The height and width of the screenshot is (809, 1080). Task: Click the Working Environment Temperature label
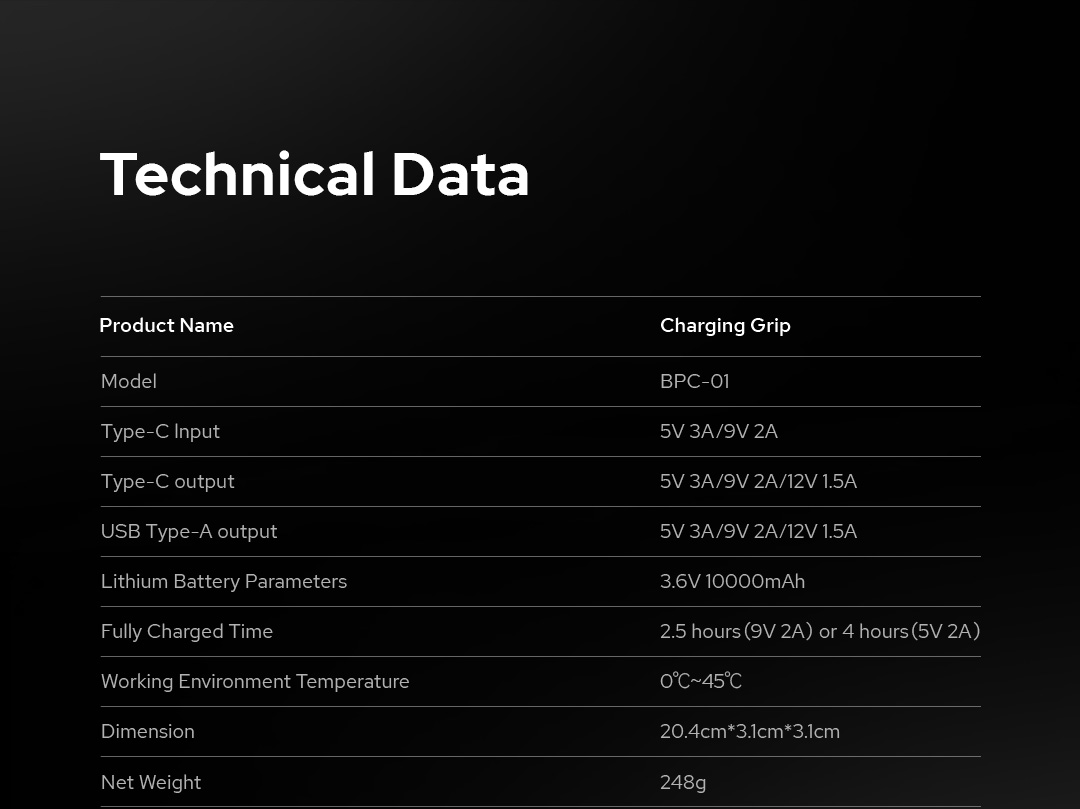coord(255,682)
